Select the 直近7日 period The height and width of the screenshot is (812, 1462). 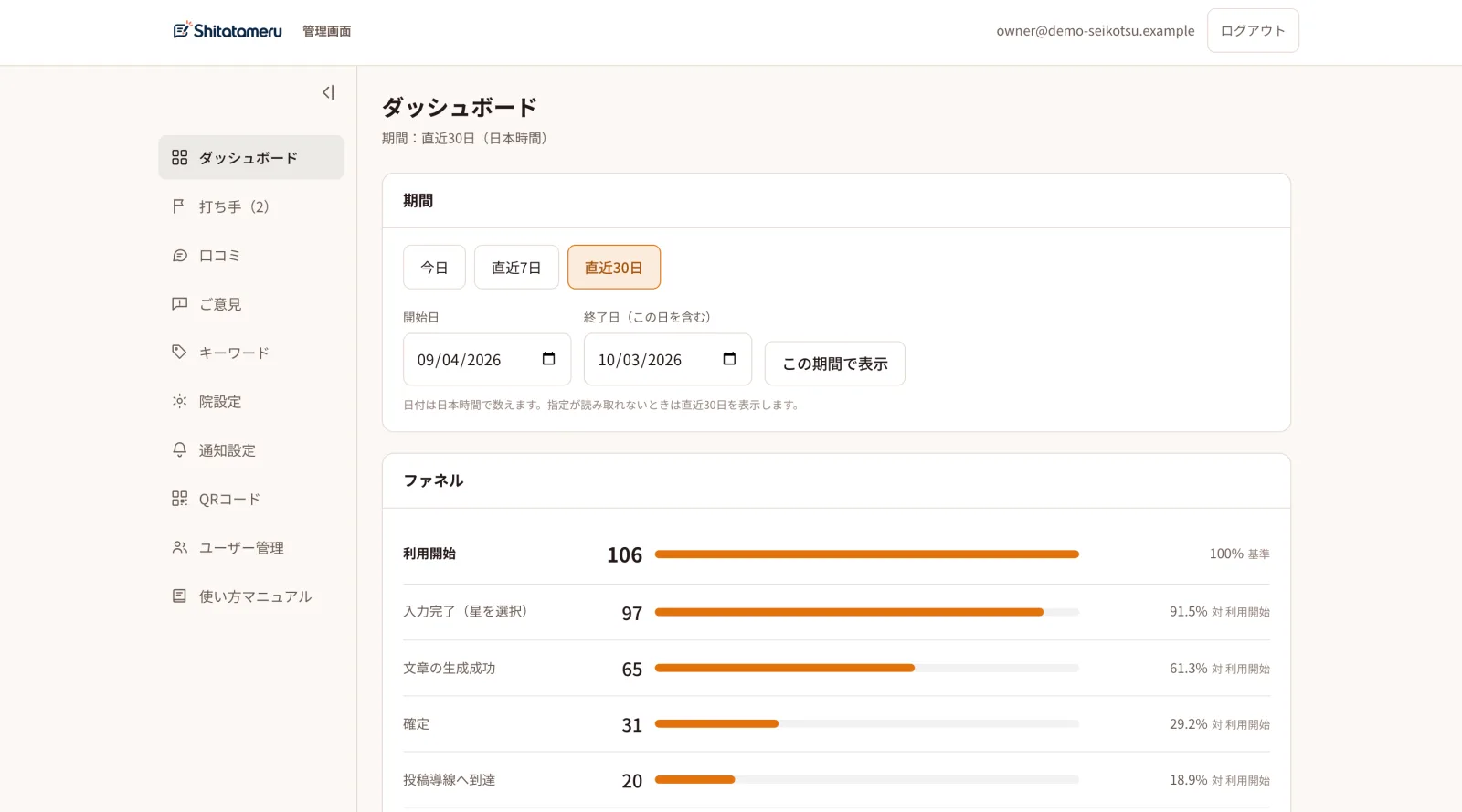[516, 268]
